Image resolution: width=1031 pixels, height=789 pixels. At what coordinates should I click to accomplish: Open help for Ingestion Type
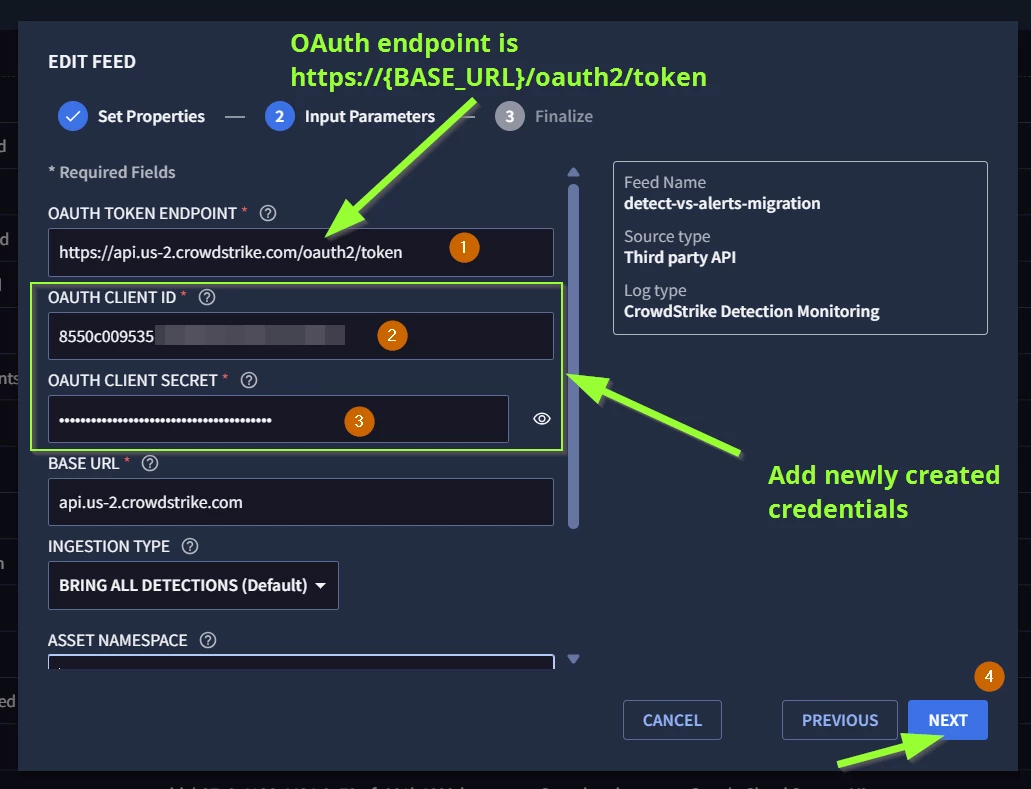click(190, 546)
